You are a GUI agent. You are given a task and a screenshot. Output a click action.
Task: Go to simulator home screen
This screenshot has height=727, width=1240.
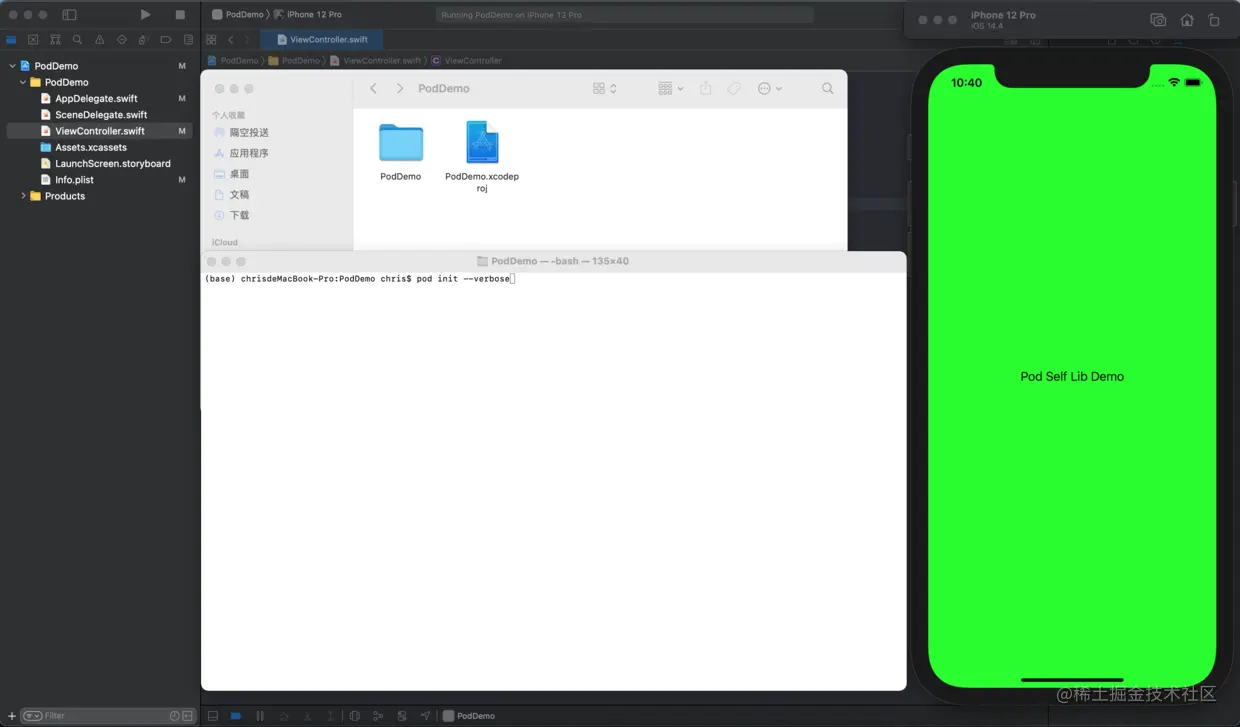(1187, 20)
